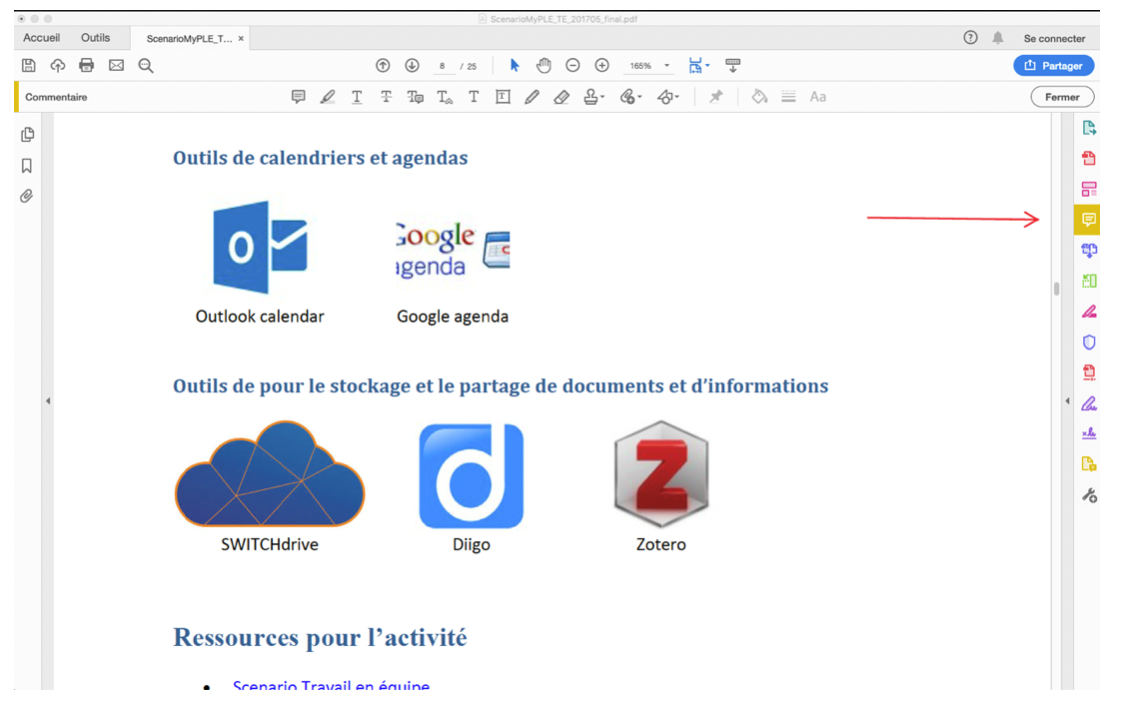Go to the previous page arrow

(x=383, y=65)
